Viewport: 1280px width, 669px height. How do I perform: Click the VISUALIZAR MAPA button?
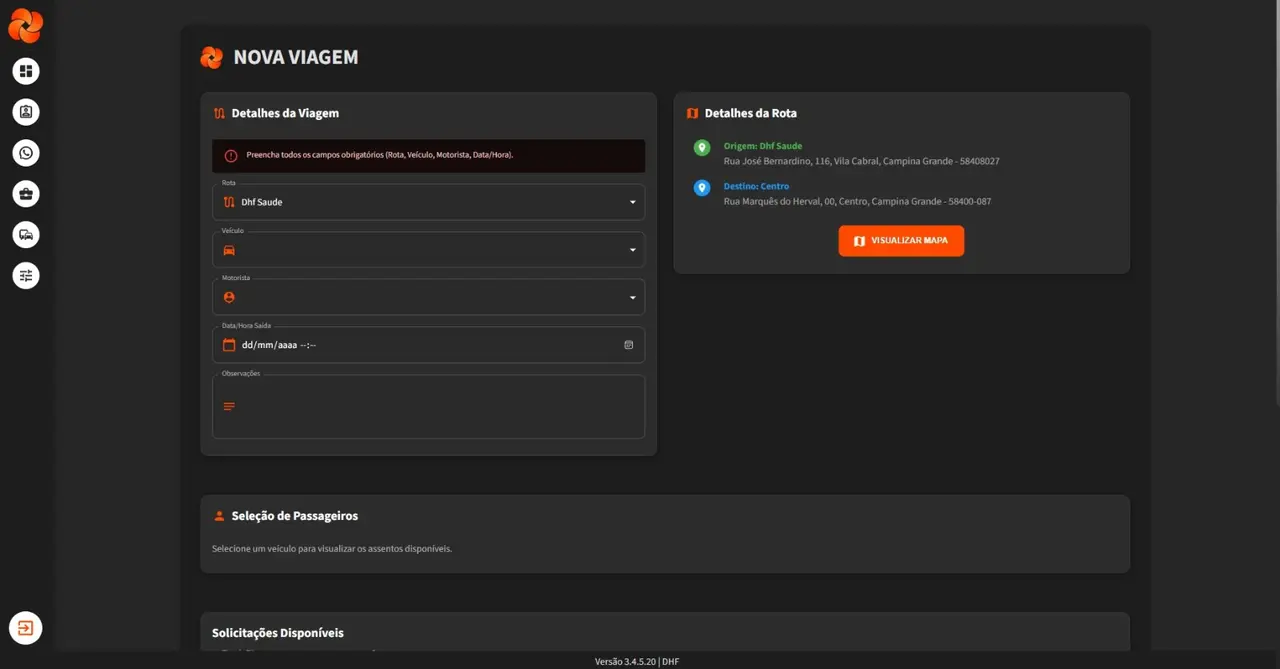pyautogui.click(x=901, y=241)
